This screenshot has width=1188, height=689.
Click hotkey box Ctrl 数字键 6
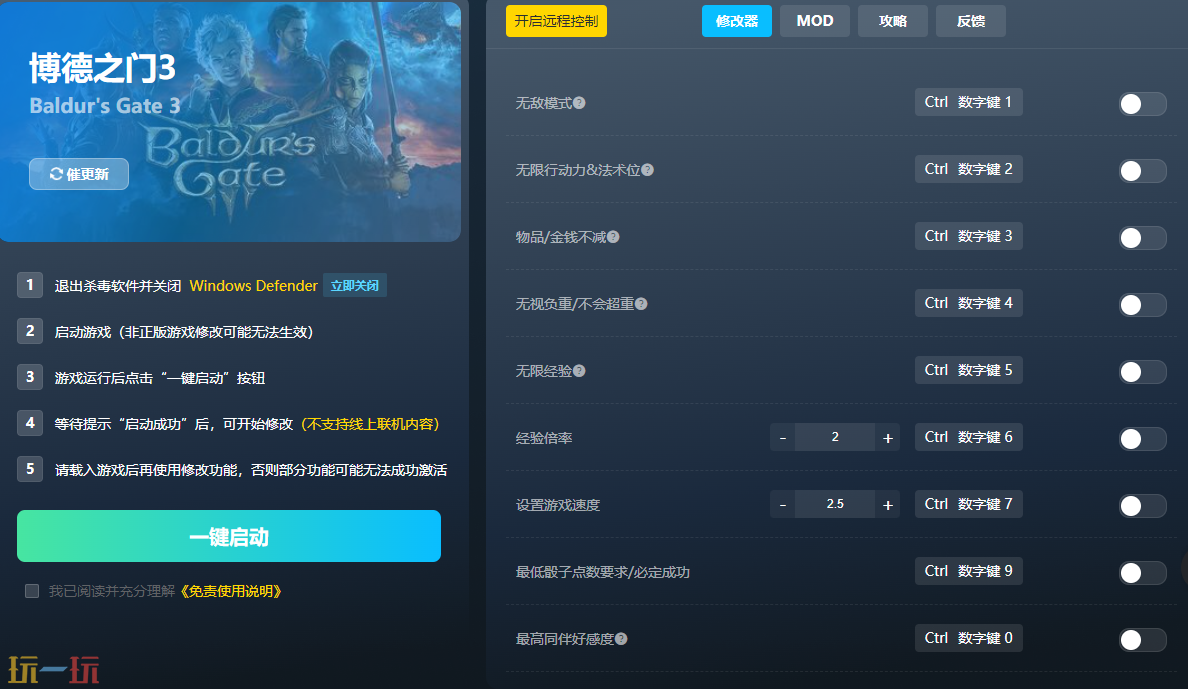tap(968, 437)
